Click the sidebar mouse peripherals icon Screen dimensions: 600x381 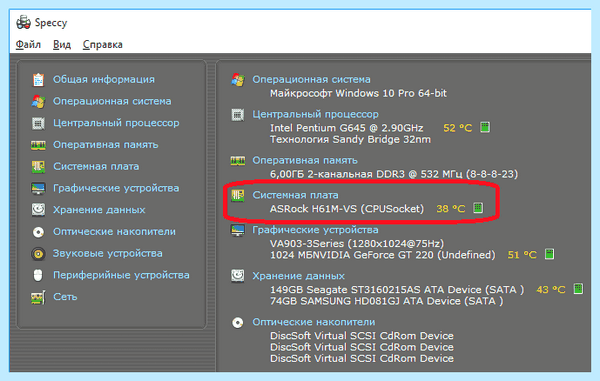coord(38,275)
